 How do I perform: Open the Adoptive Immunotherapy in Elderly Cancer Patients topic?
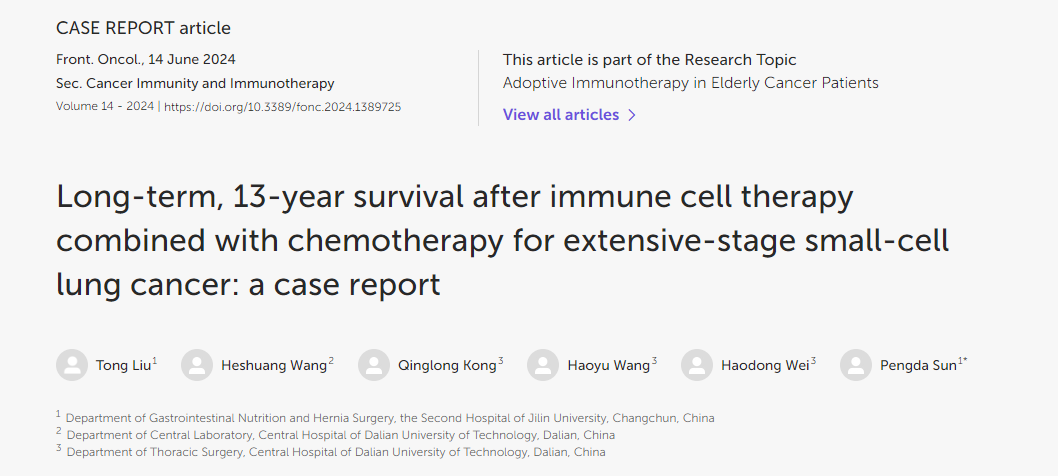tap(690, 83)
